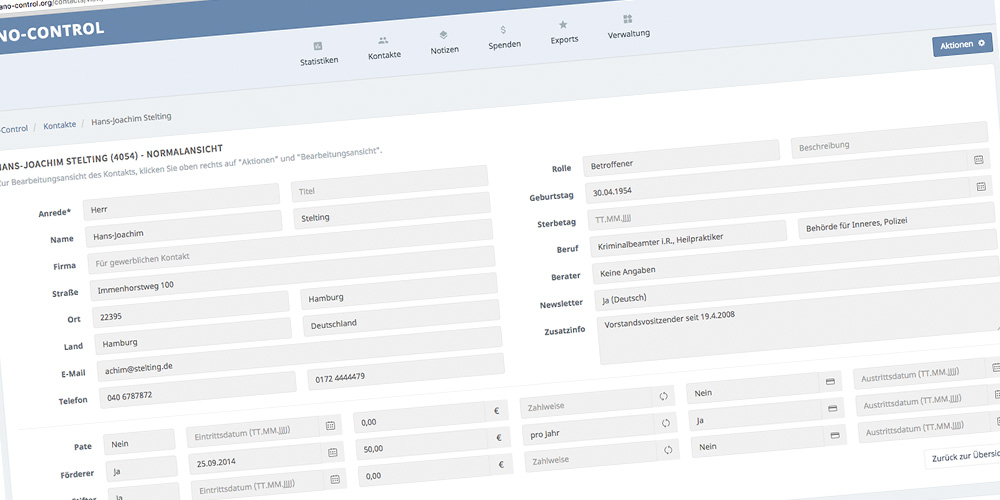Click last name field Stelting
Viewport: 1000px width, 500px height.
point(392,209)
